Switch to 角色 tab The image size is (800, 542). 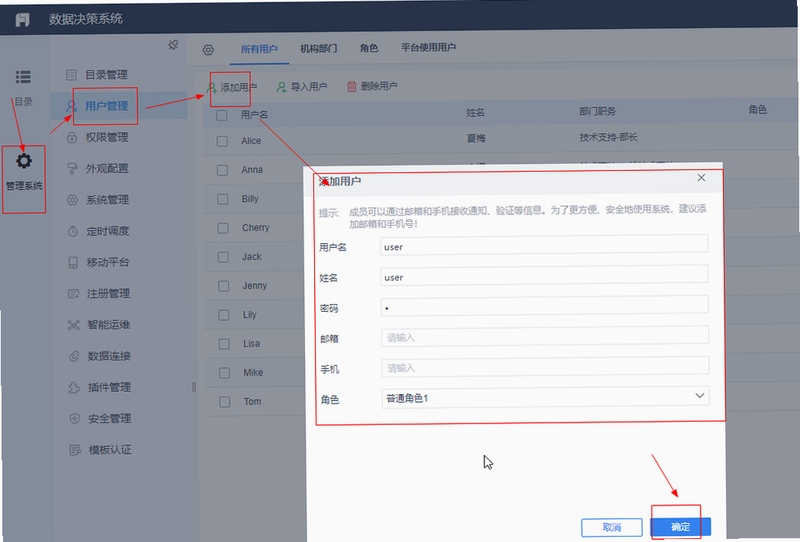tap(369, 48)
